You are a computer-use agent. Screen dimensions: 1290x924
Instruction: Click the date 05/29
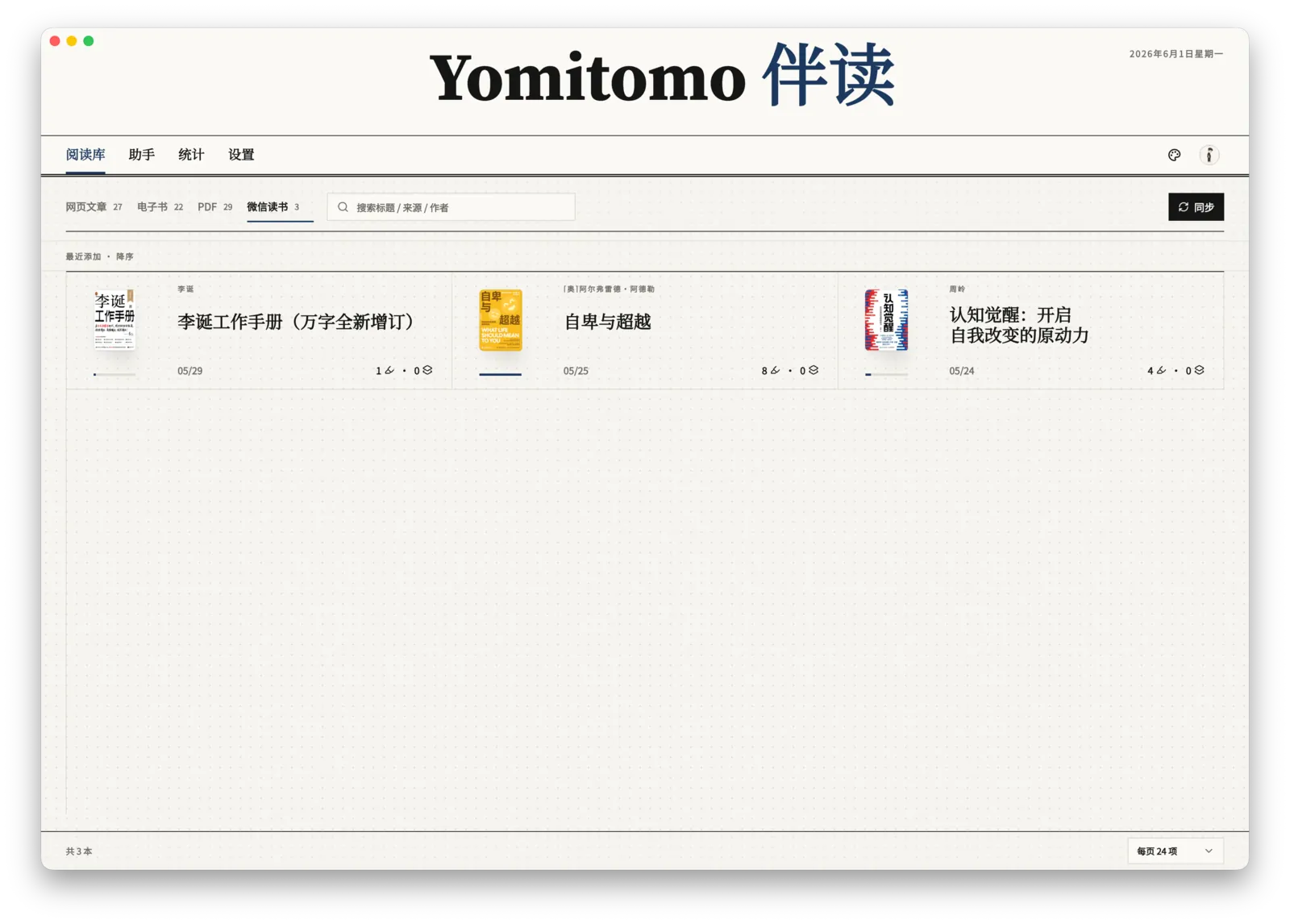[x=190, y=371]
